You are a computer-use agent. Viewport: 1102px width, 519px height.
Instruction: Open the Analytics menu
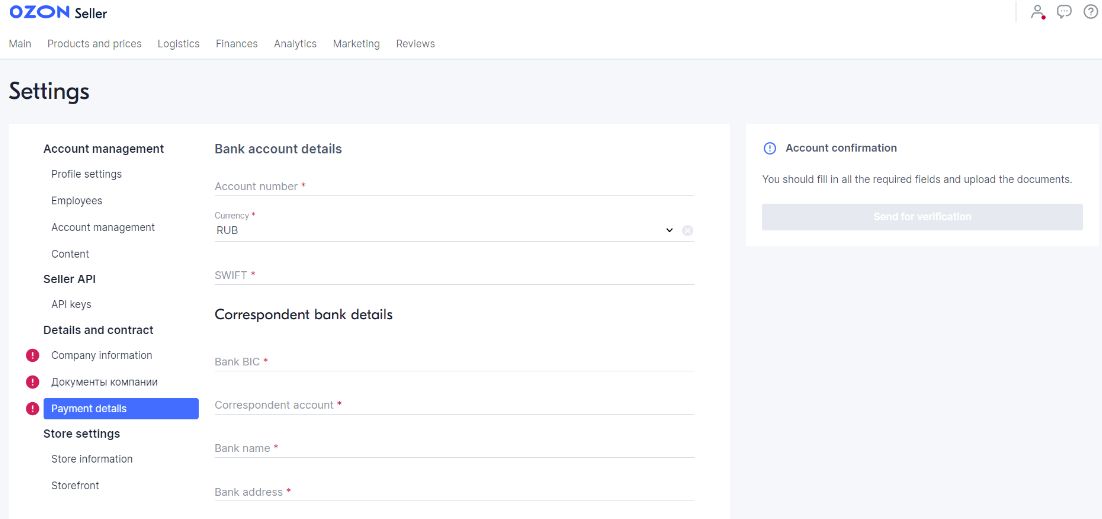(x=295, y=44)
